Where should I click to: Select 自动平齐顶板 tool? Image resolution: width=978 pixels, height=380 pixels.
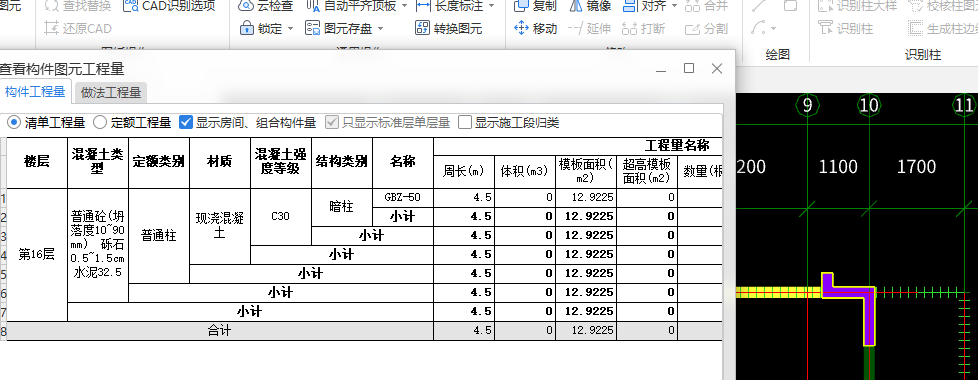[352, 6]
